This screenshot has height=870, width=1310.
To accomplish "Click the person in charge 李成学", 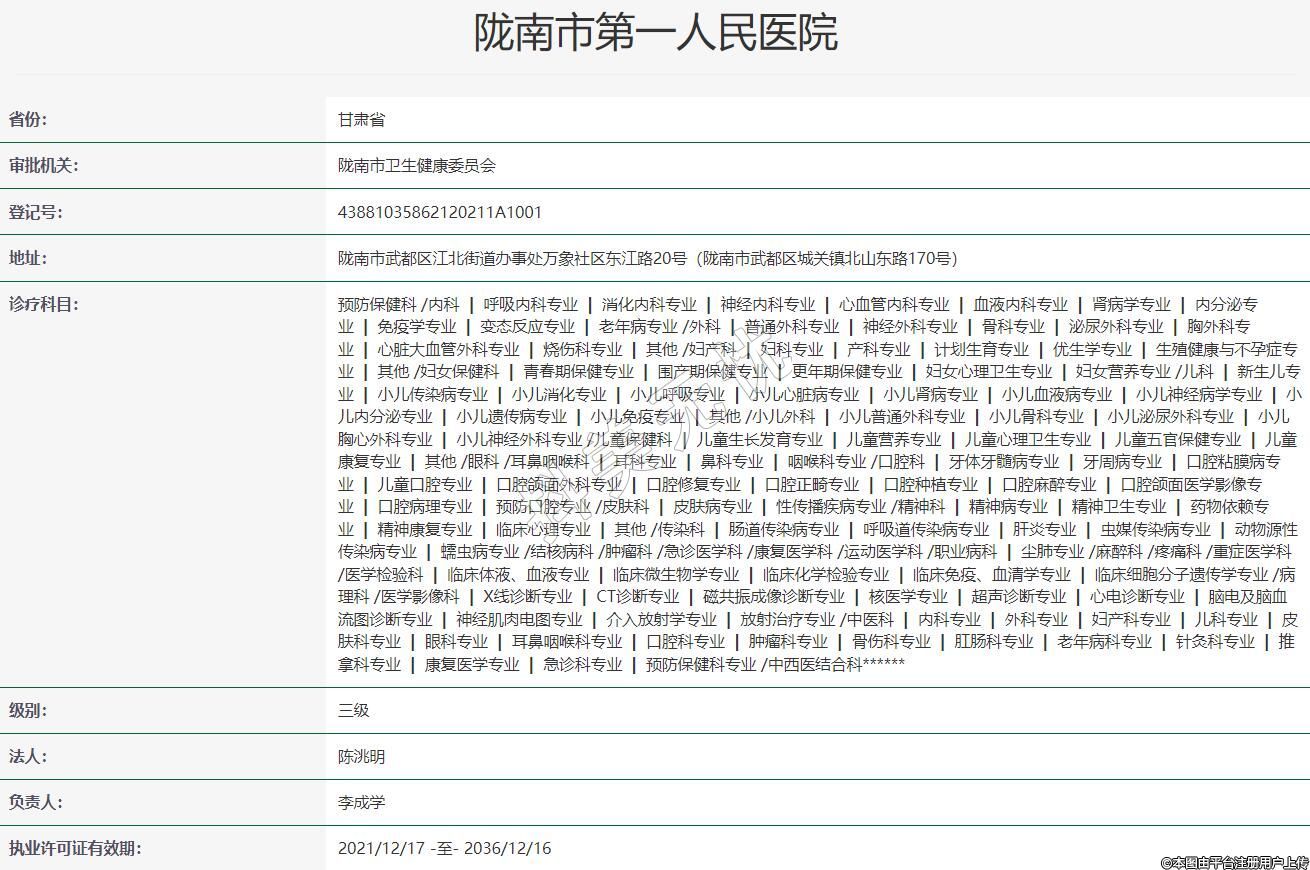I will (361, 803).
